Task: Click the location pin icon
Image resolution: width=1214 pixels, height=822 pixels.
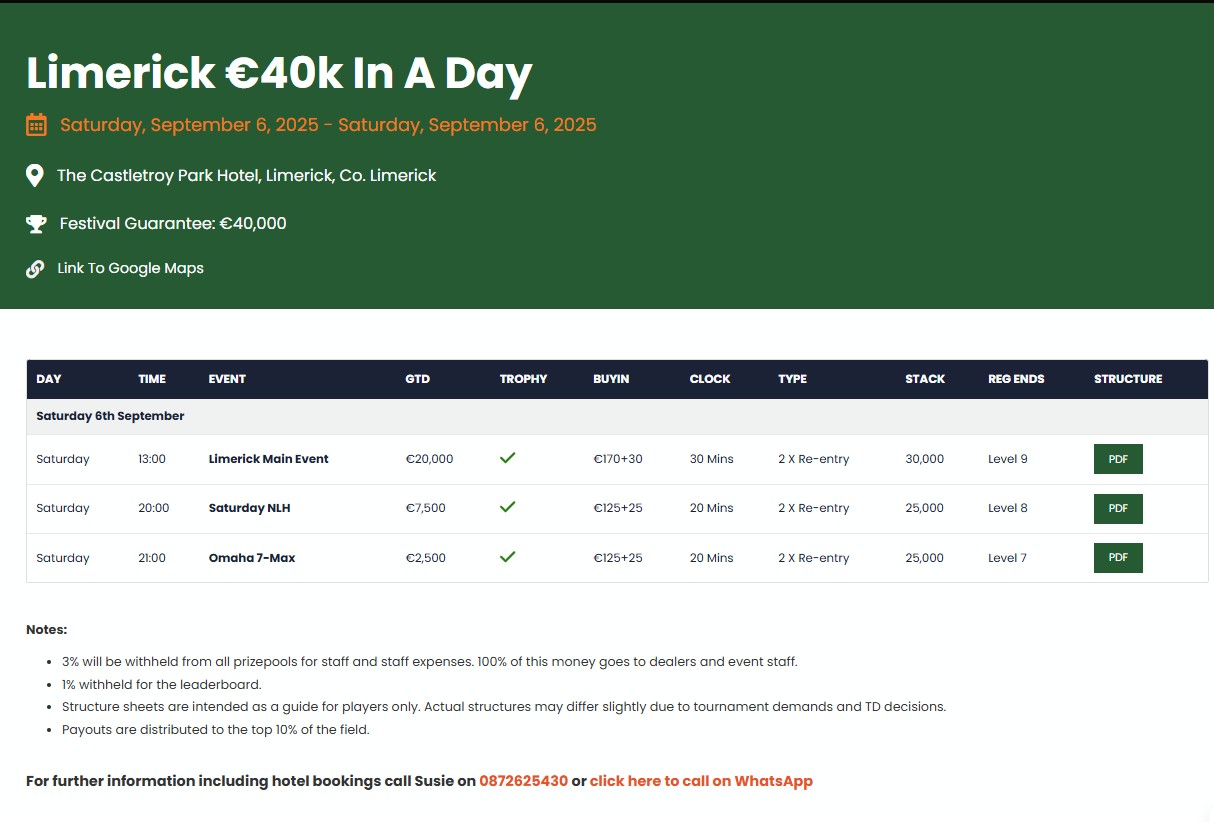Action: pos(35,176)
